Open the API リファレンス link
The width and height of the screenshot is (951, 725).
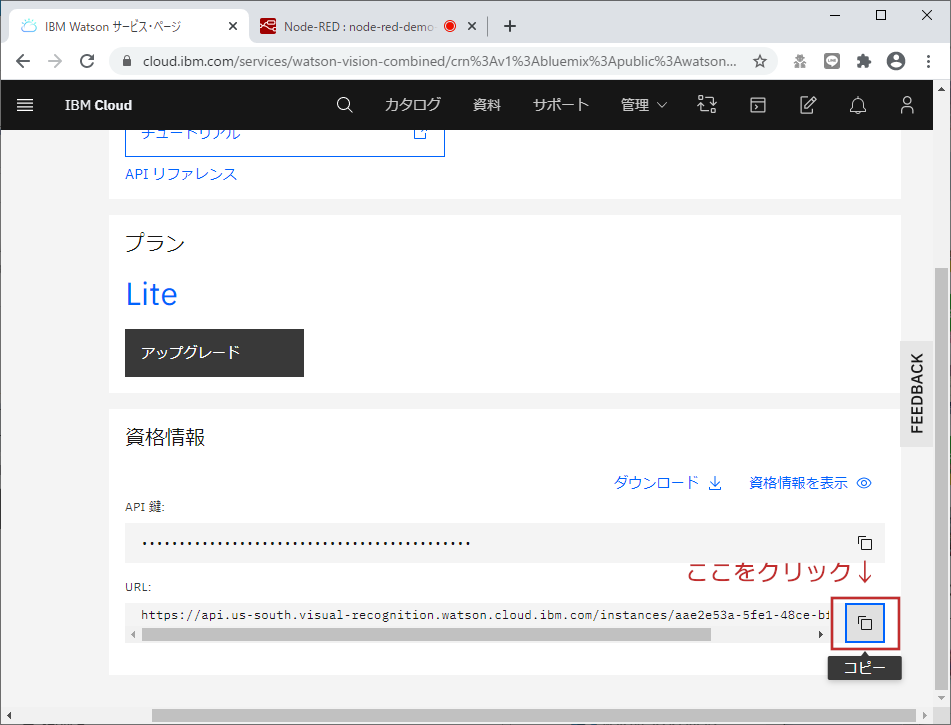(x=180, y=174)
